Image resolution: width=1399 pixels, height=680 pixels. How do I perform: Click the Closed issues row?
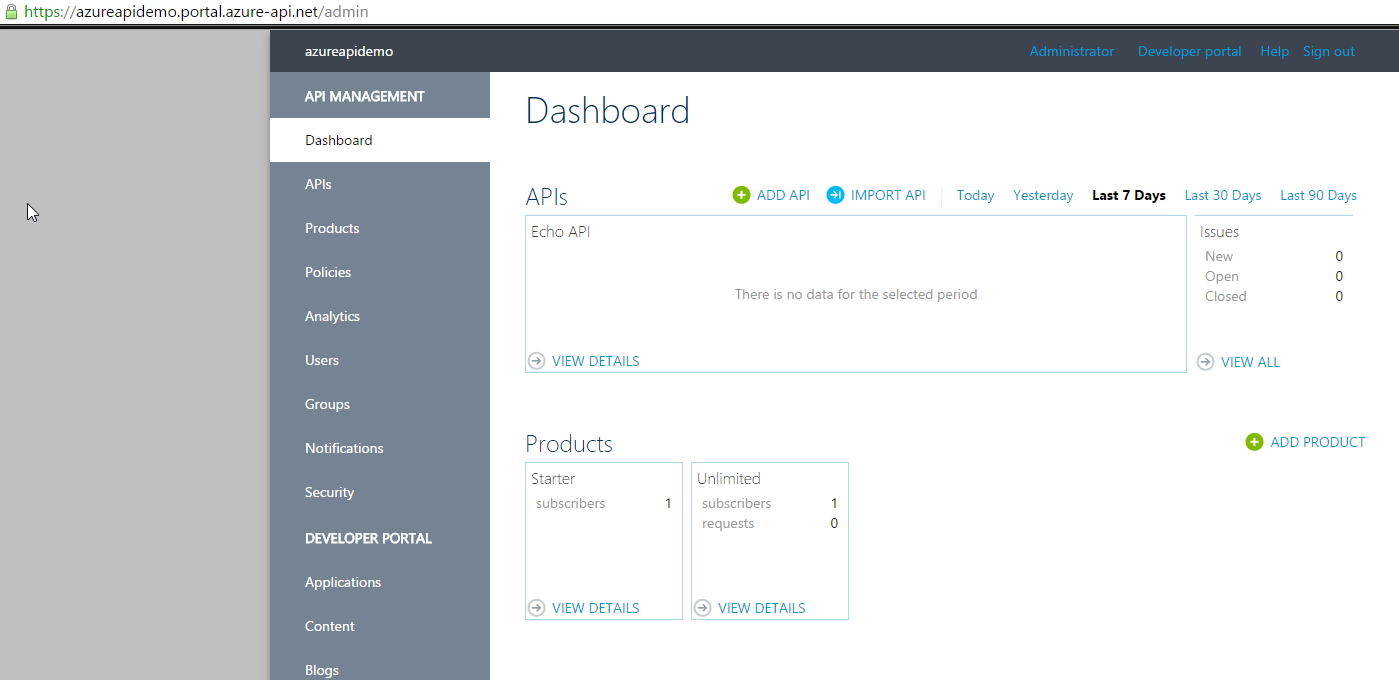click(1273, 296)
